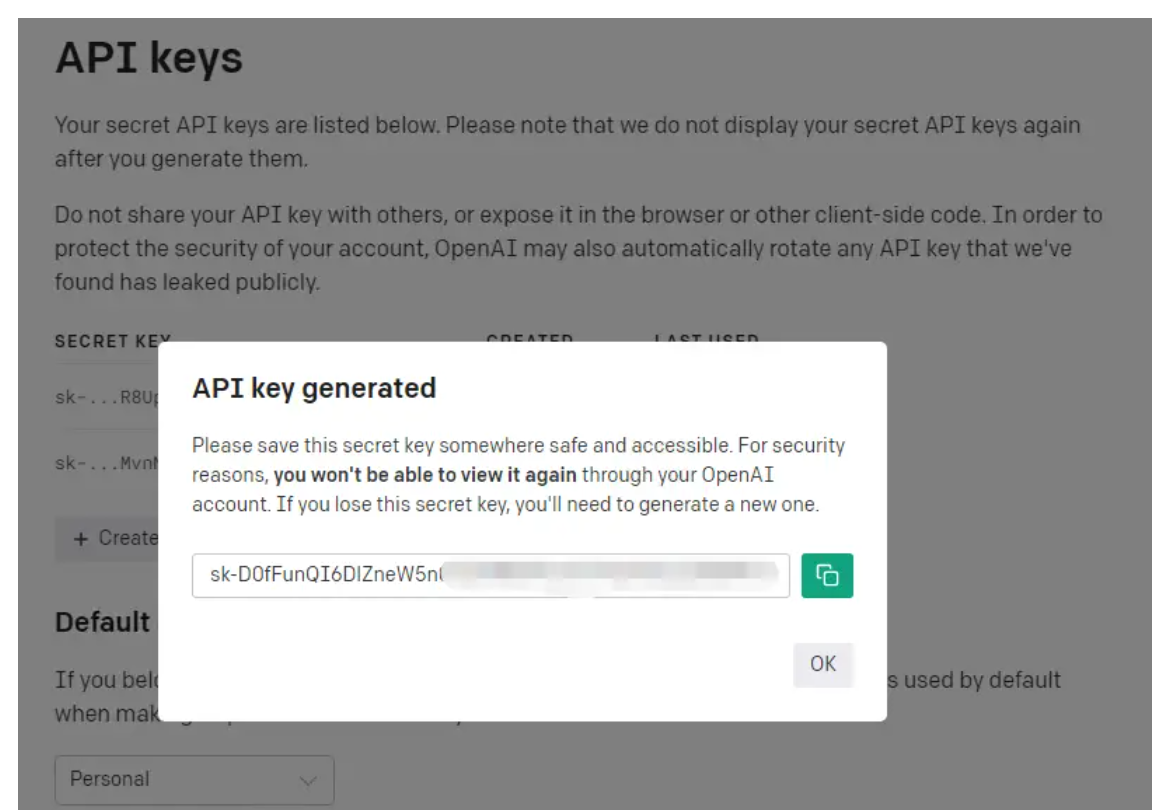Open the Personal organization dropdown

[194, 780]
